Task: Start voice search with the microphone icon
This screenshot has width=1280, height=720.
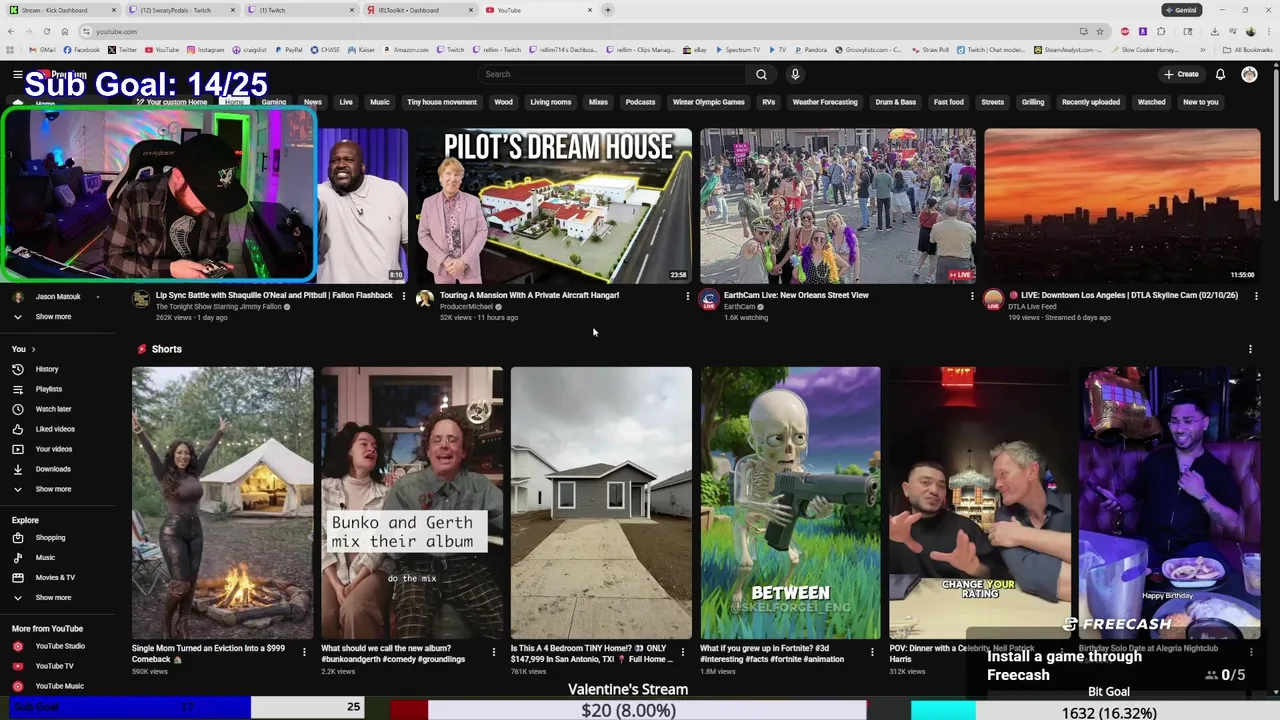Action: (x=795, y=74)
